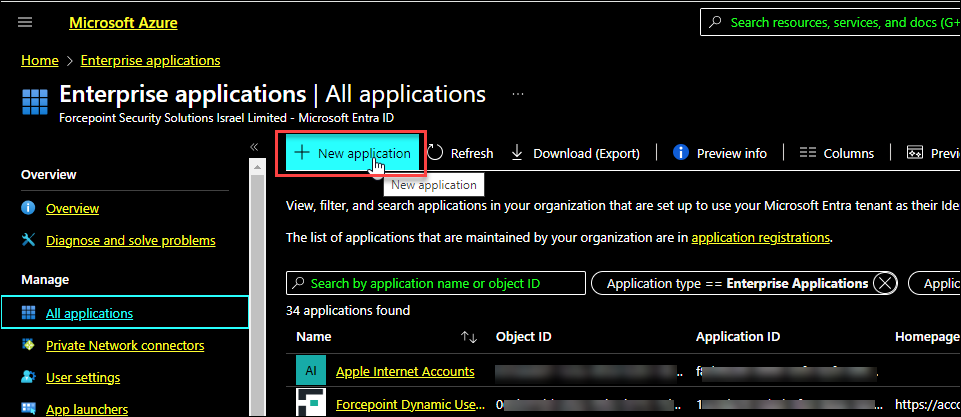Image resolution: width=961 pixels, height=417 pixels.
Task: Click the New application button
Action: pyautogui.click(x=352, y=153)
